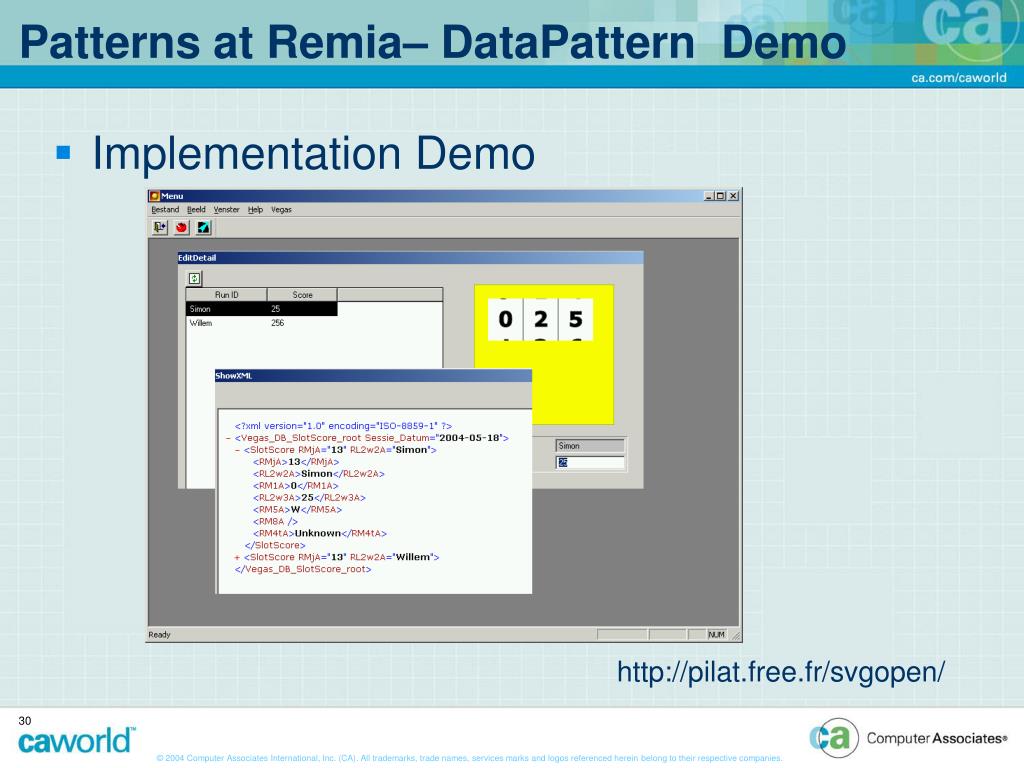This screenshot has width=1024, height=768.
Task: Open the Bestand menu
Action: click(165, 210)
